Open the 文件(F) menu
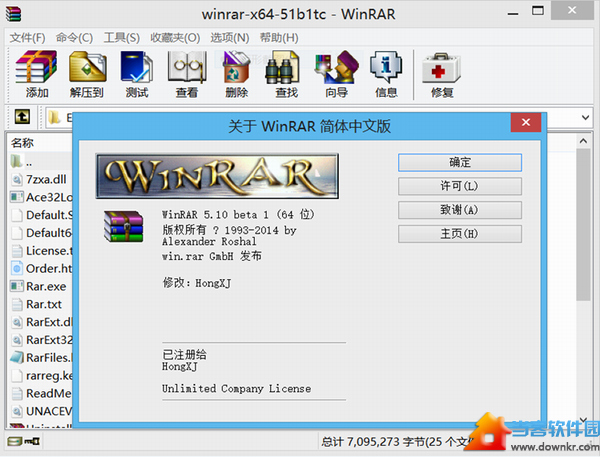The width and height of the screenshot is (600, 457). tap(27, 38)
